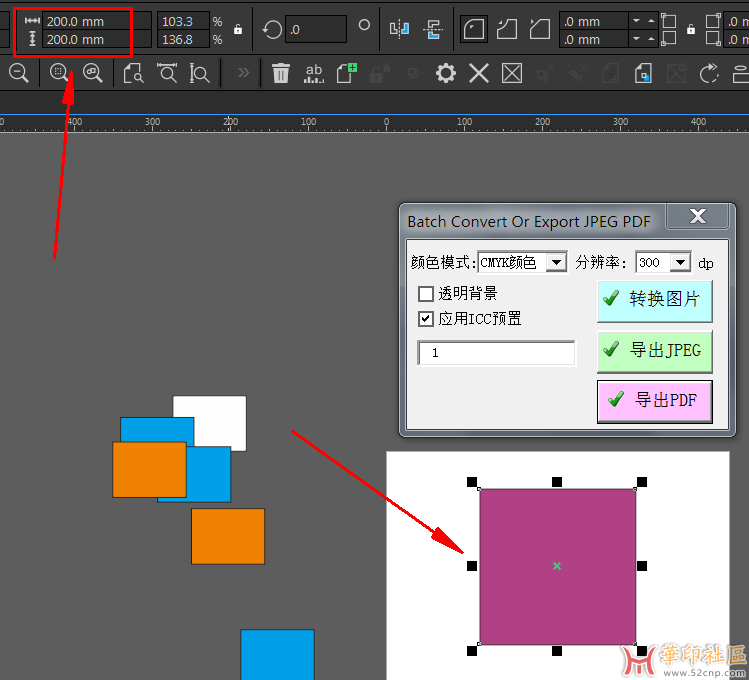Select the chamfered corner style

[x=540, y=29]
